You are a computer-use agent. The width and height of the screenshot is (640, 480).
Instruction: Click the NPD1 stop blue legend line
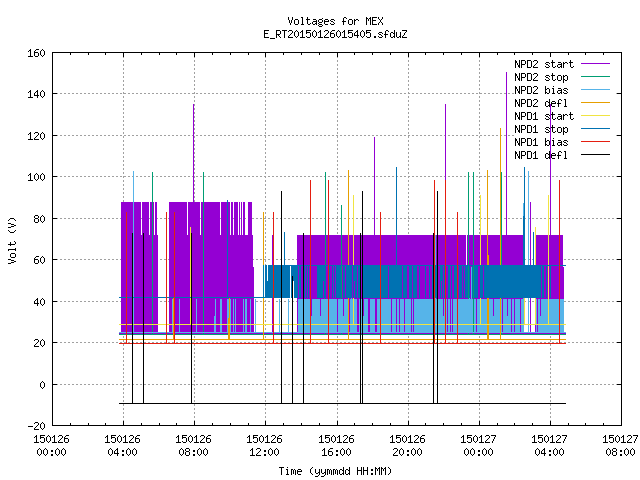coord(595,129)
